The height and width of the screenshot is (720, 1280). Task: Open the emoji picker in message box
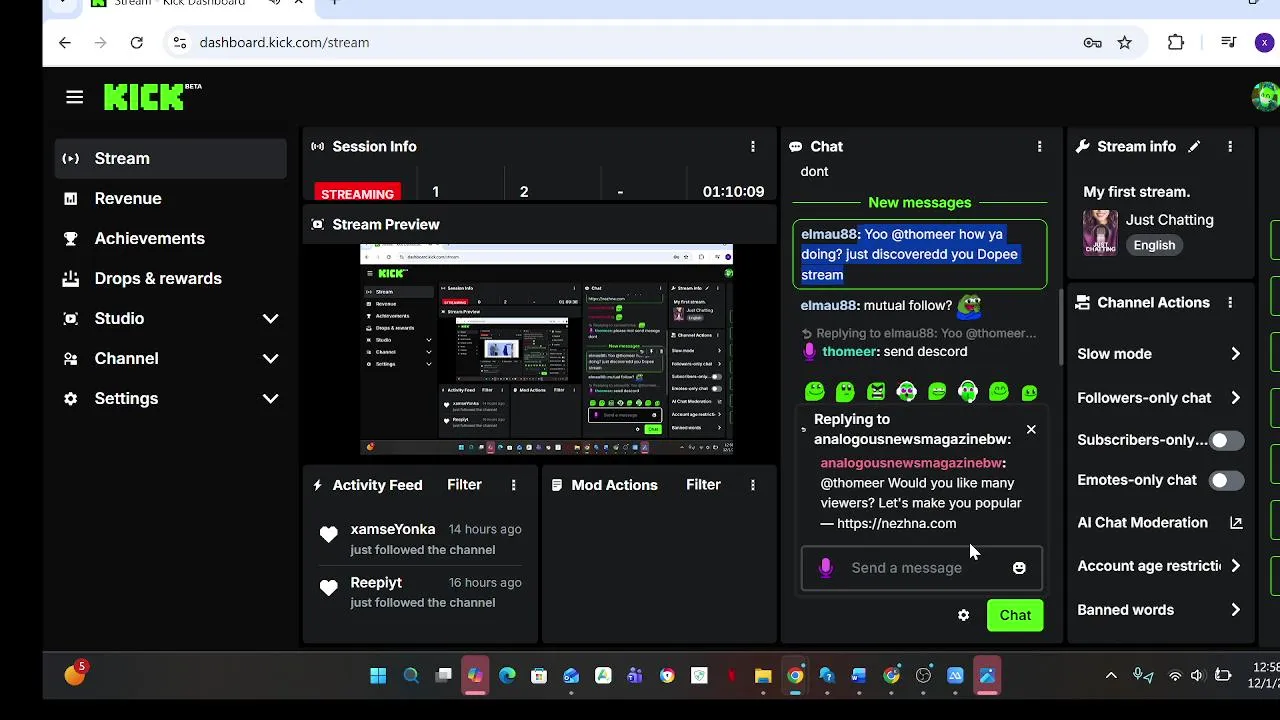(x=1019, y=568)
